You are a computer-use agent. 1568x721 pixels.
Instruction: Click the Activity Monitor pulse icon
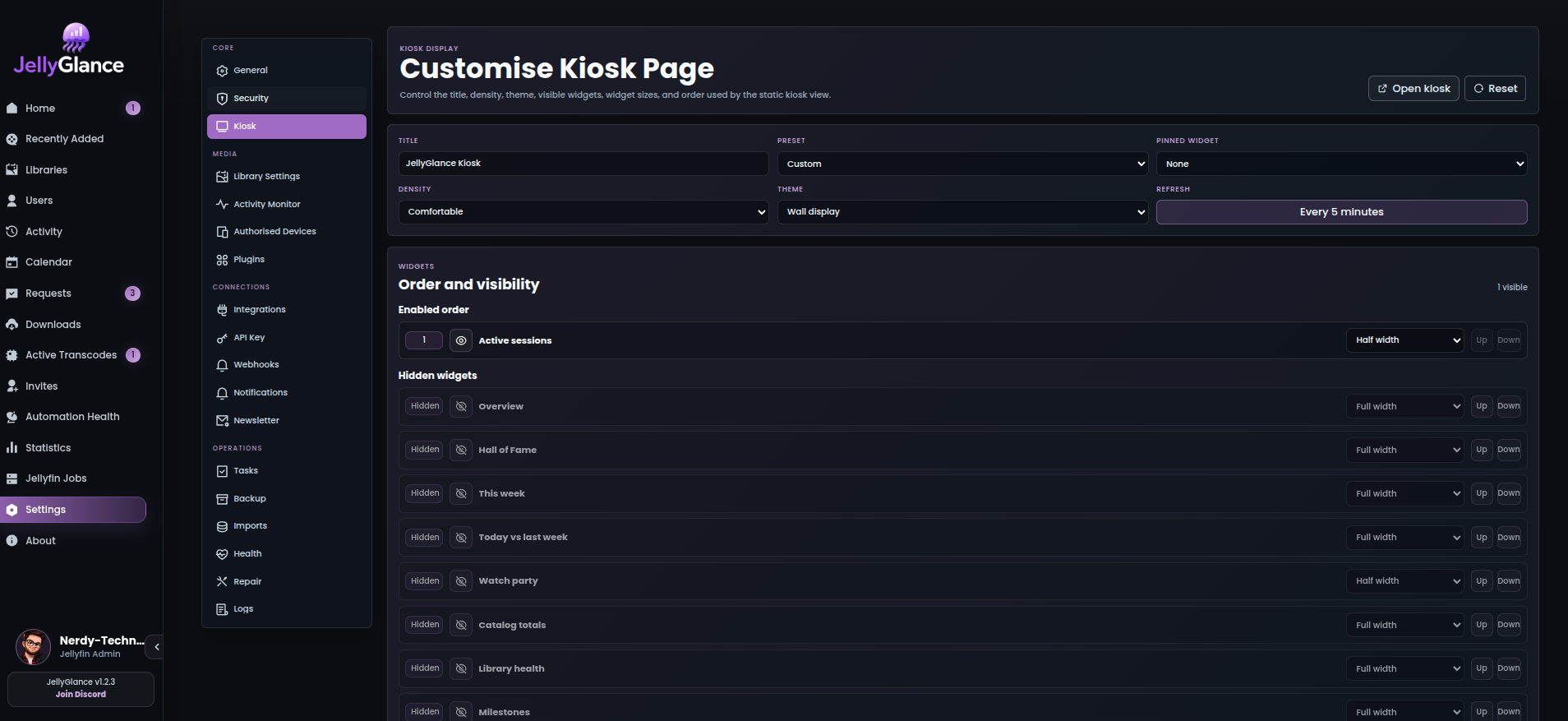[x=222, y=204]
